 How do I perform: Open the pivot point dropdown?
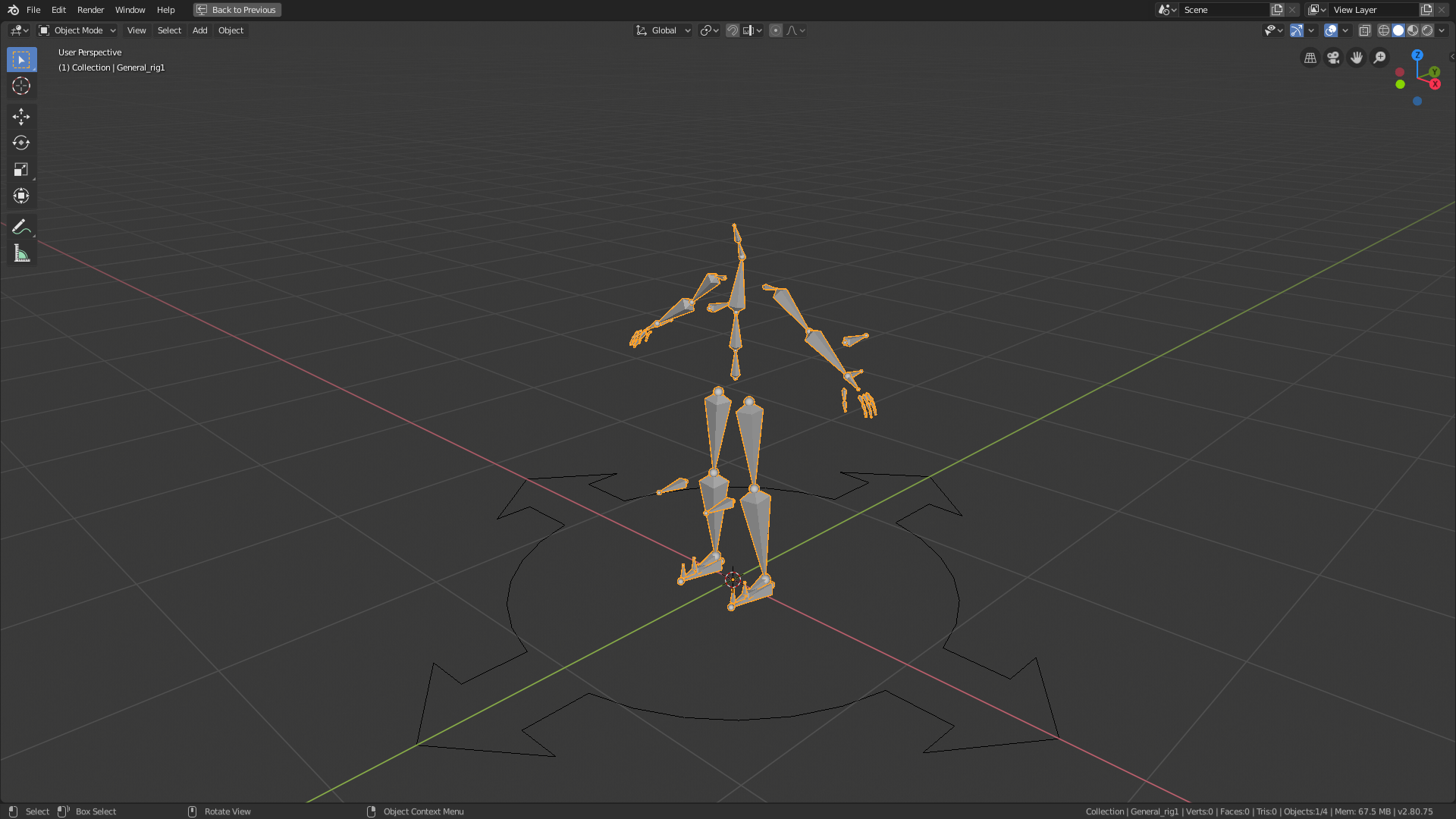(708, 30)
